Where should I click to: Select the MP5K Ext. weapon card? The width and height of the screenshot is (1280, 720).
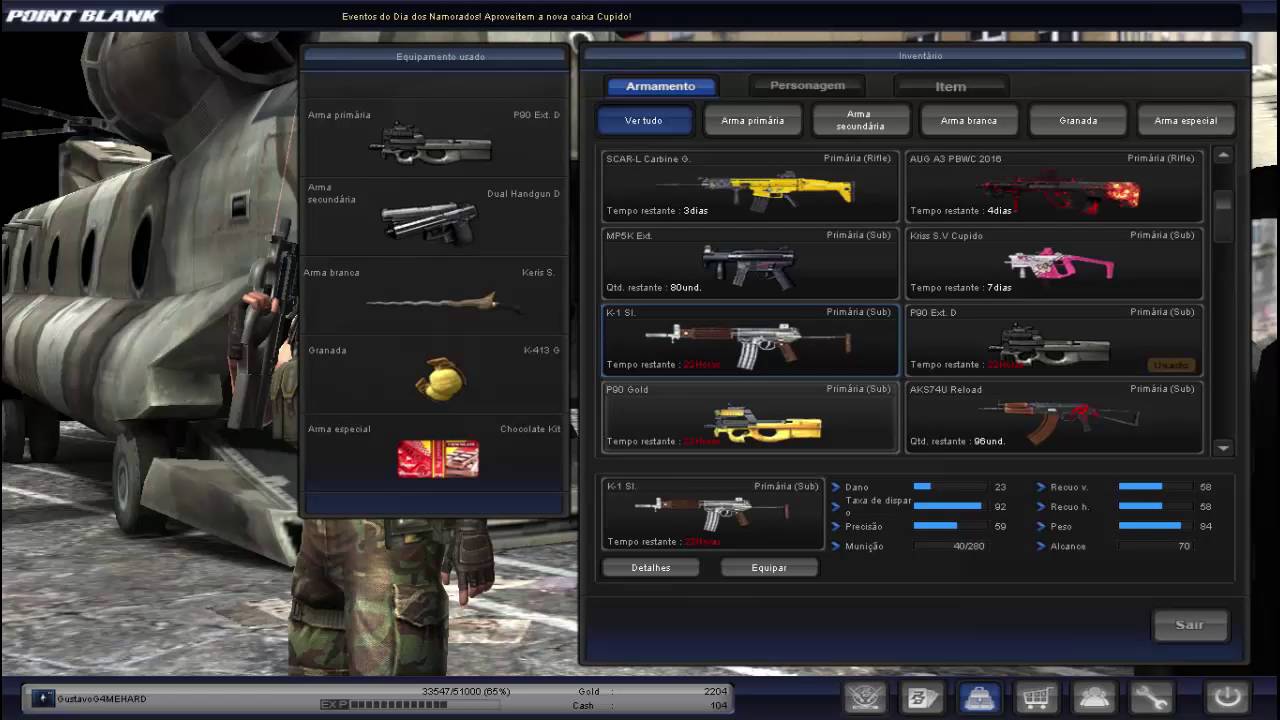coord(750,263)
